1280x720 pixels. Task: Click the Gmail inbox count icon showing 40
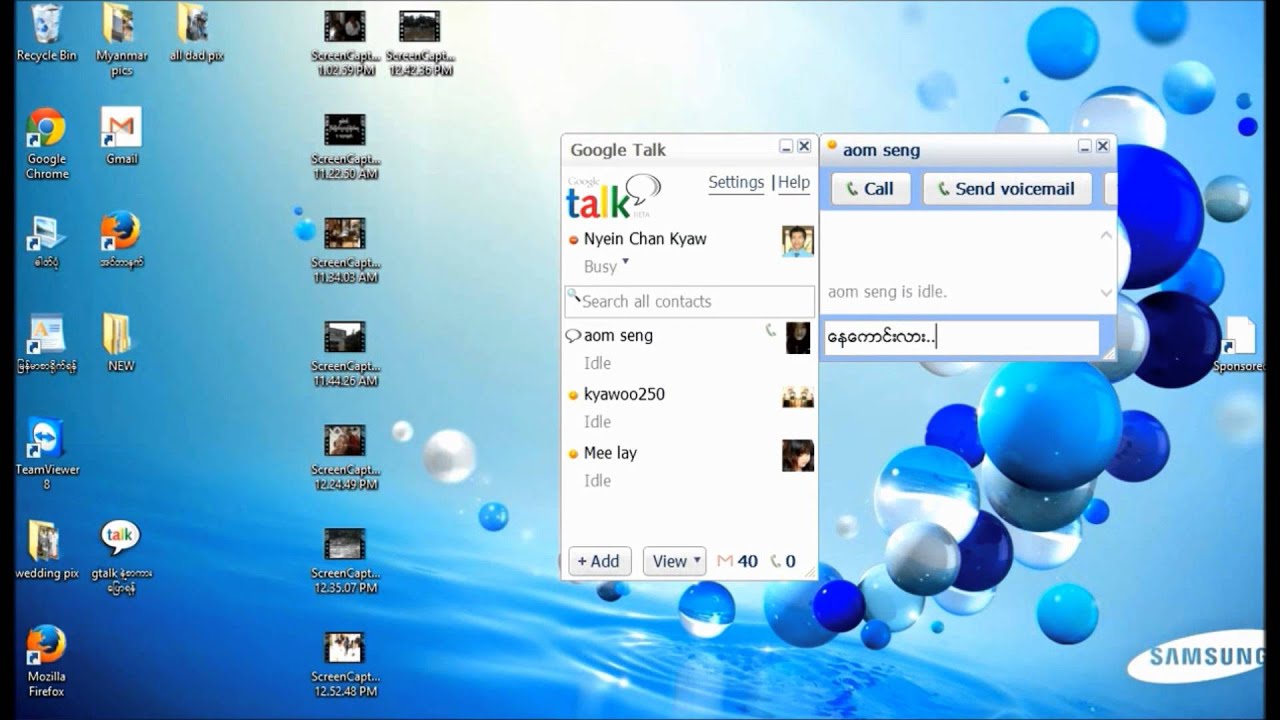(737, 561)
